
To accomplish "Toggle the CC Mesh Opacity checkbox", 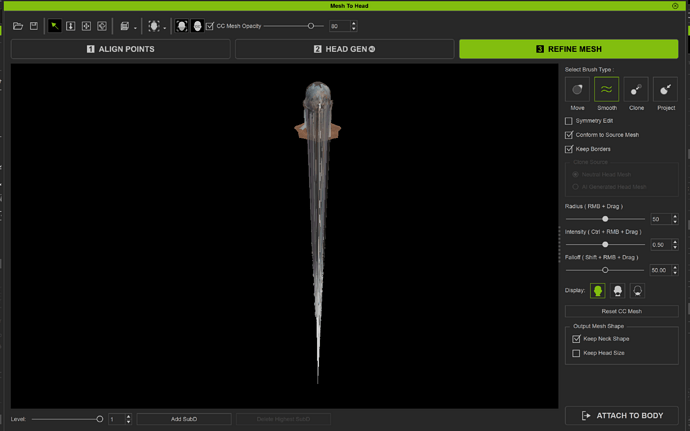I will click(x=209, y=26).
